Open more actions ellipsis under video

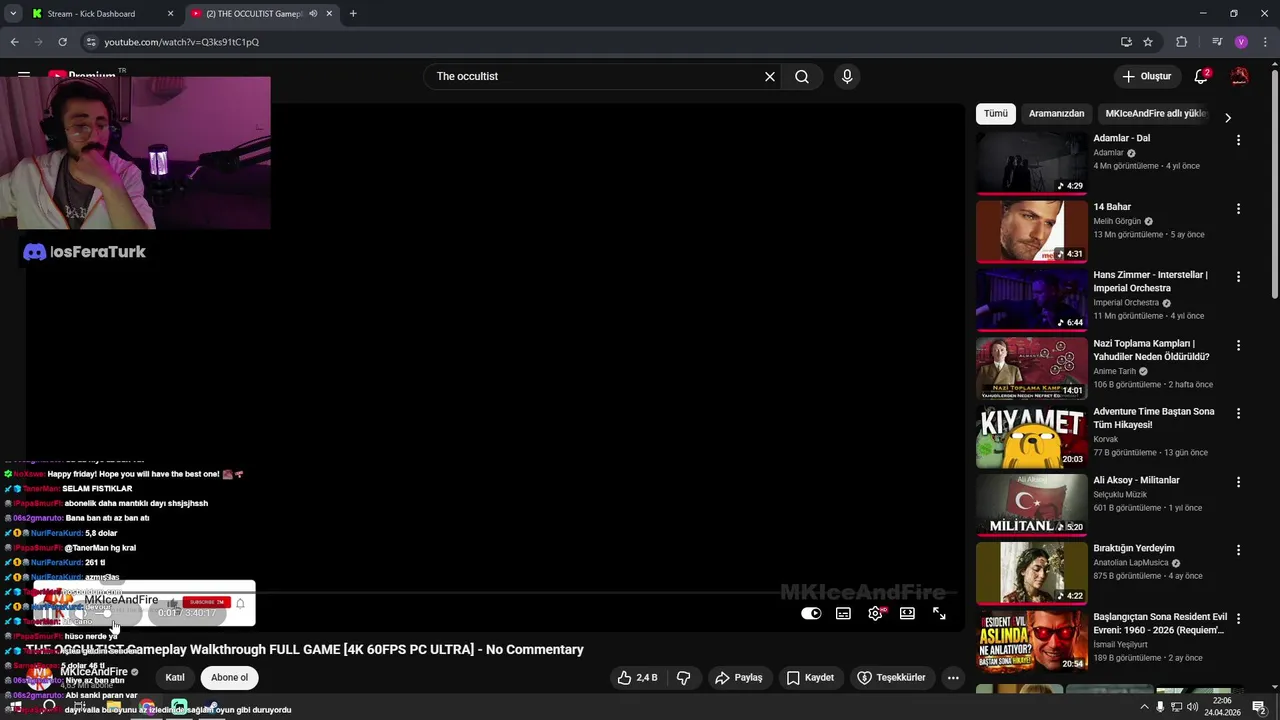[953, 677]
